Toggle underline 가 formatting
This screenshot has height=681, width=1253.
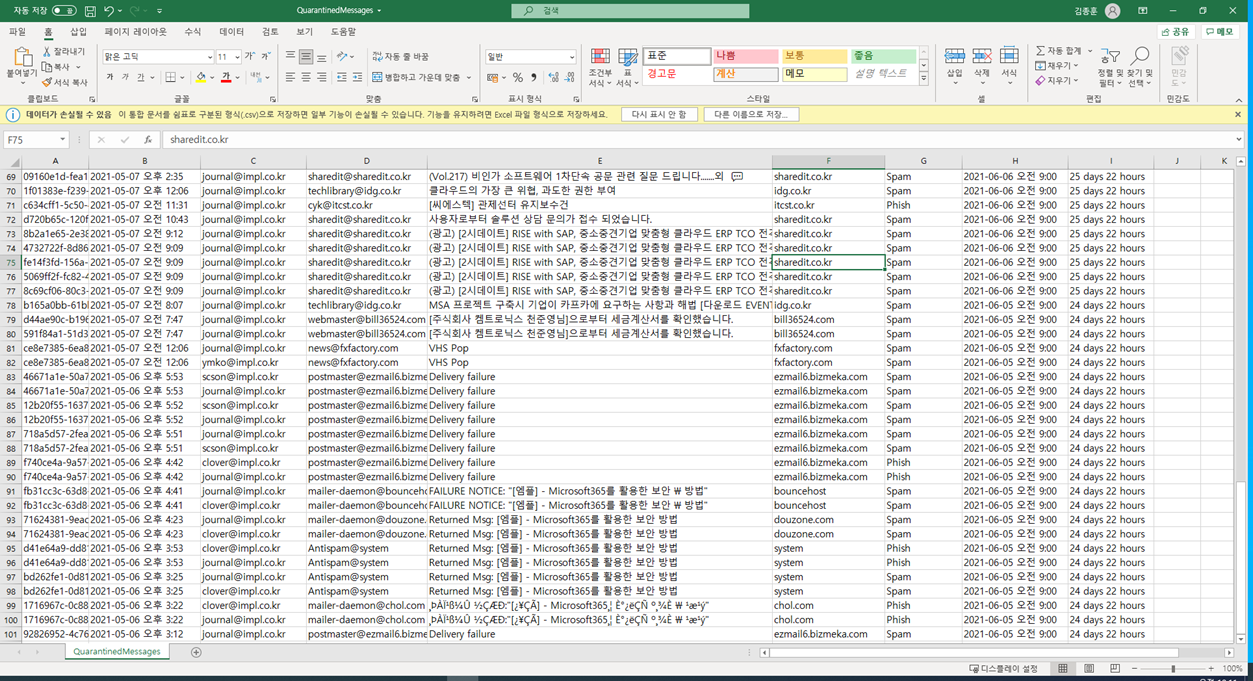(x=141, y=77)
